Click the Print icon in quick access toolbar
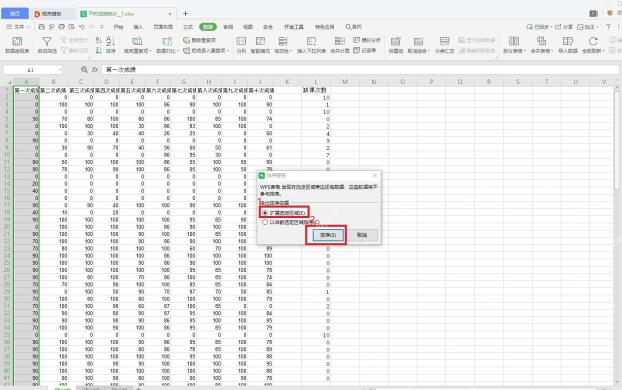The width and height of the screenshot is (622, 390). coord(61,27)
